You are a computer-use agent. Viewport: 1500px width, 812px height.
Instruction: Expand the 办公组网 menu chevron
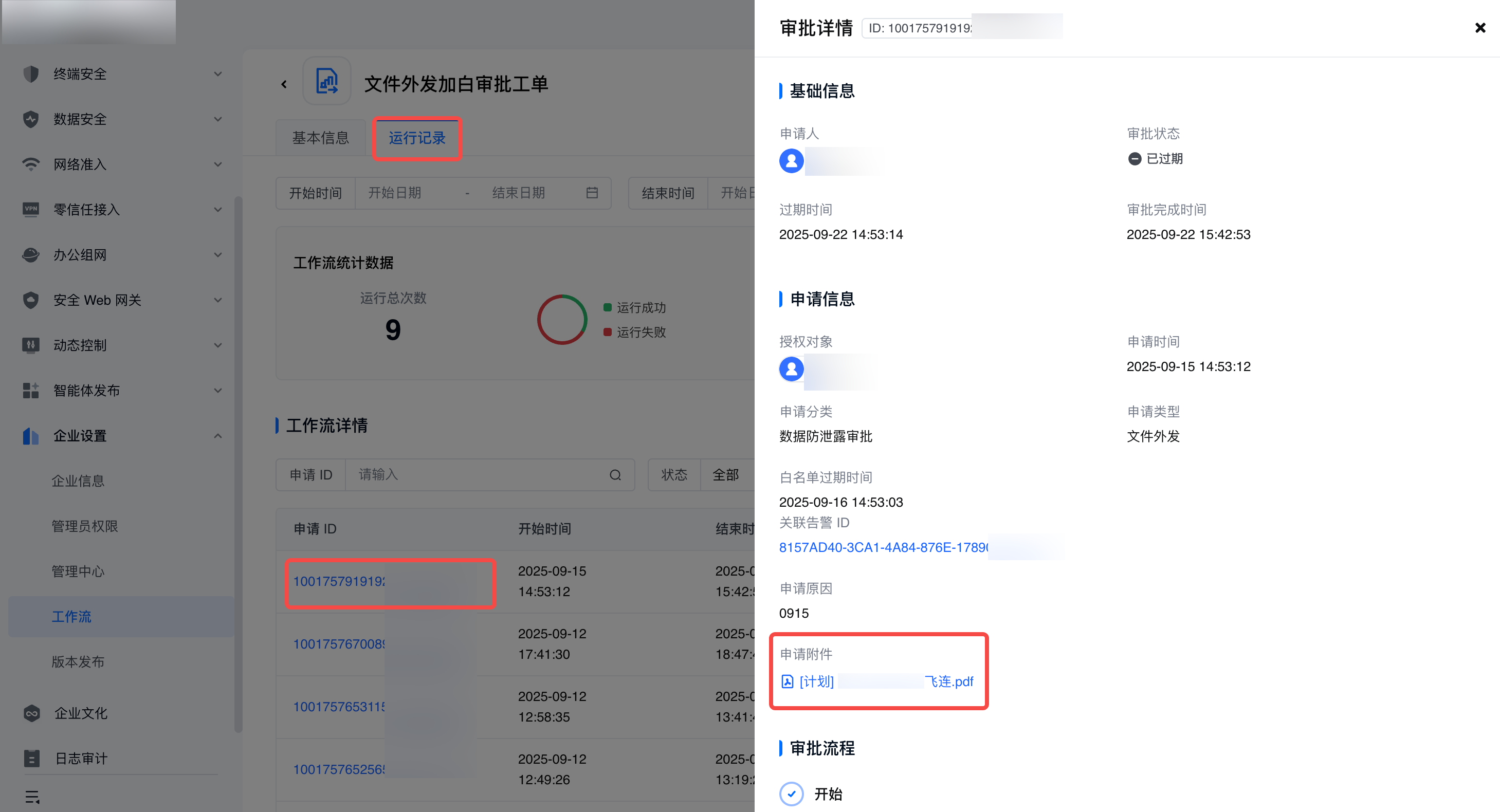click(x=218, y=254)
